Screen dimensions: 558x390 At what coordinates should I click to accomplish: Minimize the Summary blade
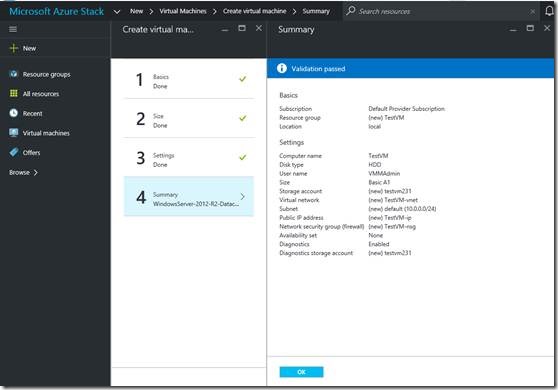pyautogui.click(x=513, y=30)
